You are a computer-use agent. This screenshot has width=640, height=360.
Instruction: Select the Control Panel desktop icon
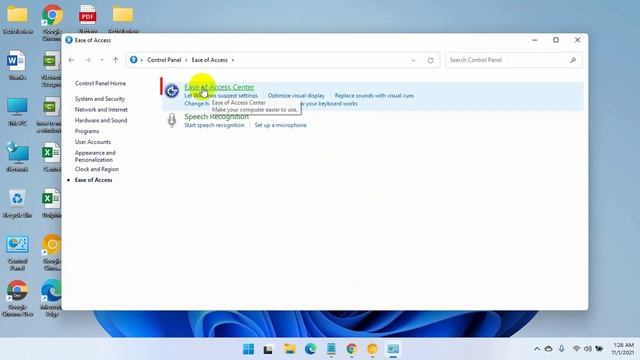coord(17,253)
